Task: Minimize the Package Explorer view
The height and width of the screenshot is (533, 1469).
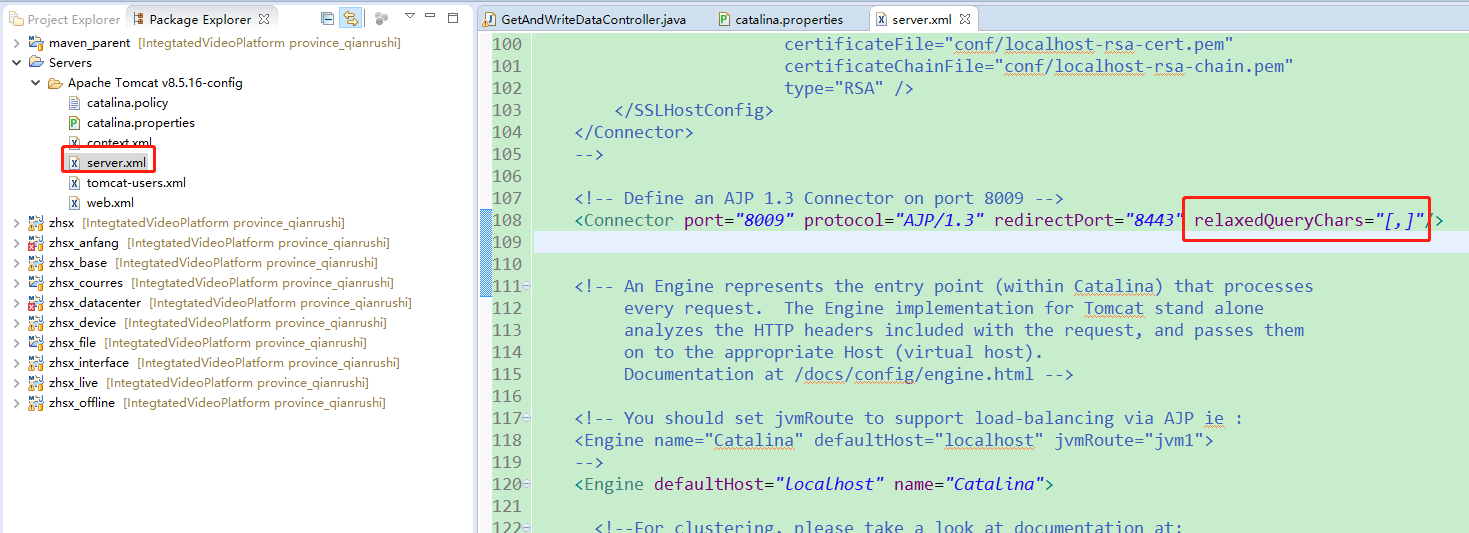Action: click(431, 17)
